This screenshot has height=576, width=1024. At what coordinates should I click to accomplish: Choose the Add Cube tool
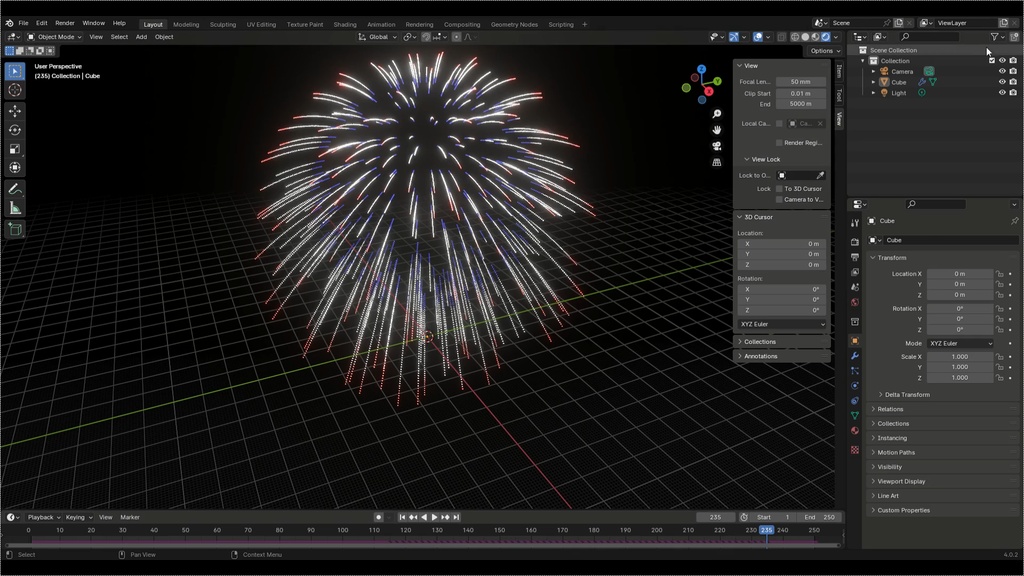coord(15,229)
